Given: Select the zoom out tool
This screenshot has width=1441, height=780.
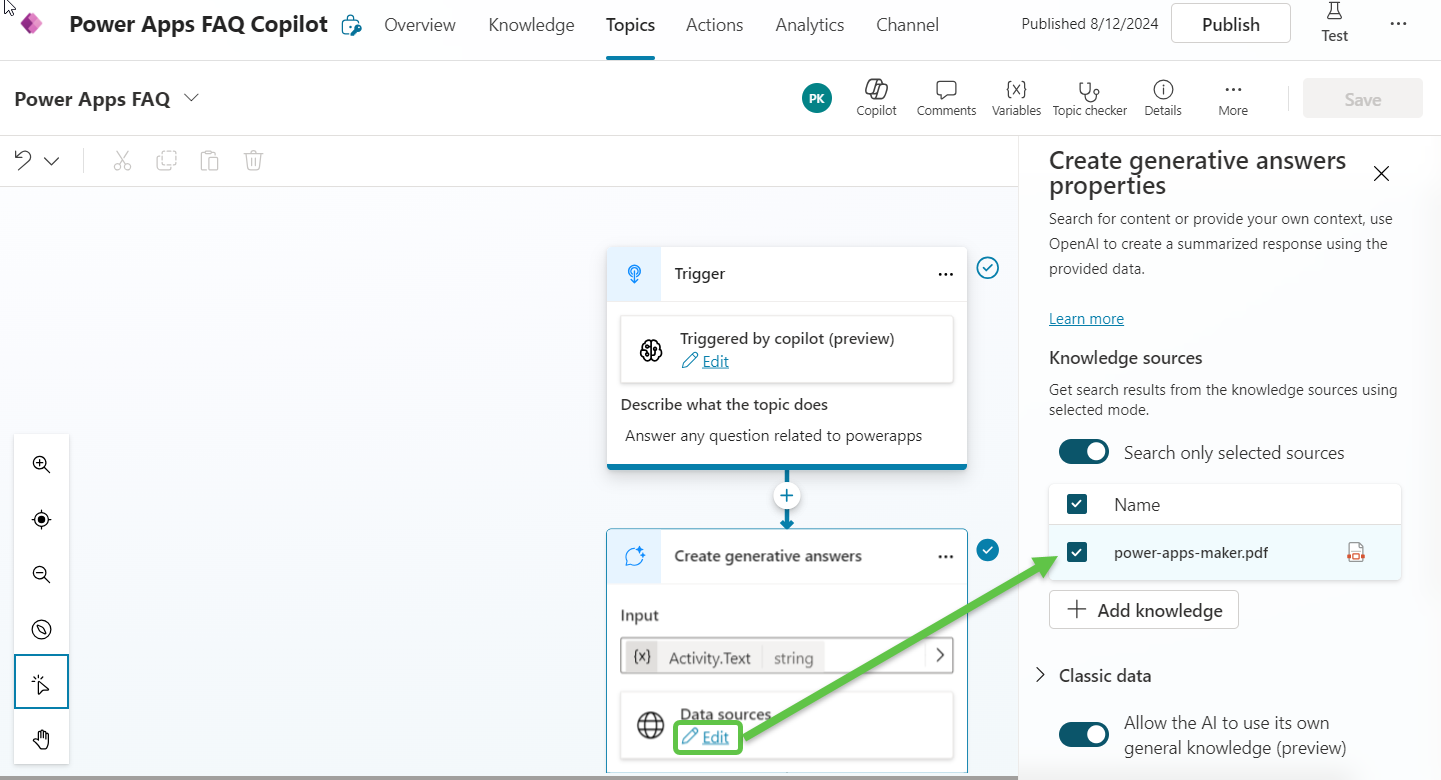Looking at the screenshot, I should (41, 574).
